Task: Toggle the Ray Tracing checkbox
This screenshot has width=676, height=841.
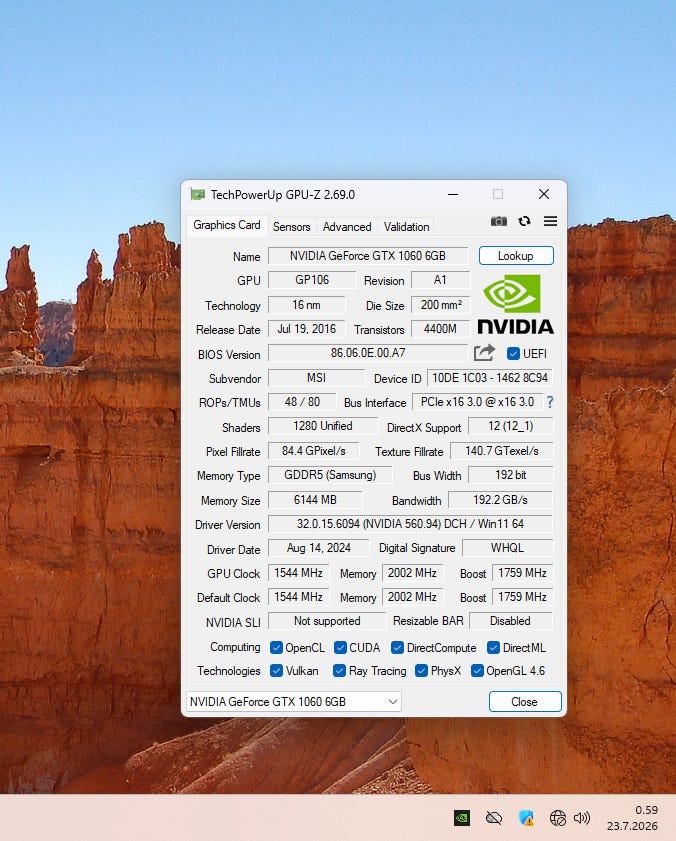Action: 339,671
